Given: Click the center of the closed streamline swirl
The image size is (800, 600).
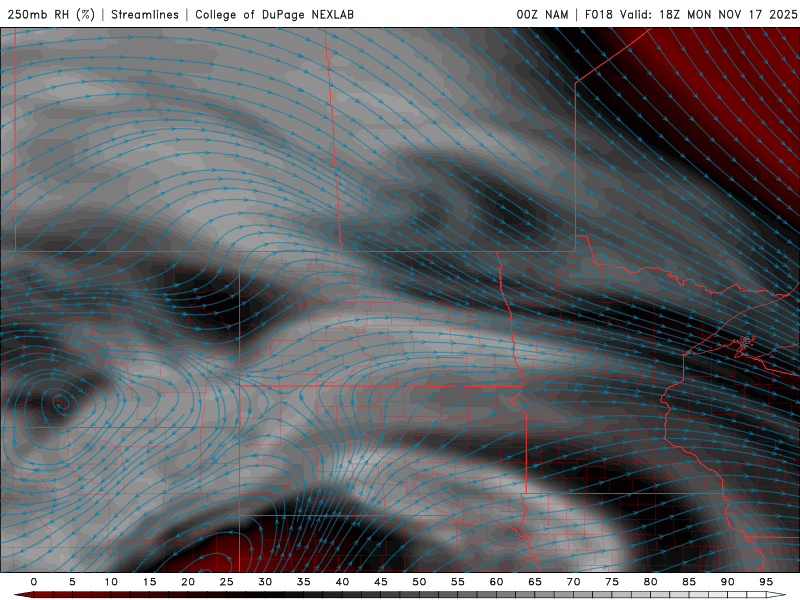Looking at the screenshot, I should point(60,404).
